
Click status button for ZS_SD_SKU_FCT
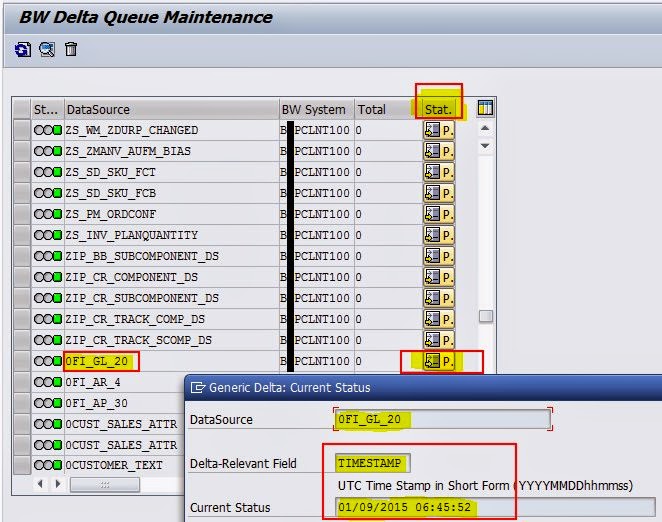point(439,172)
